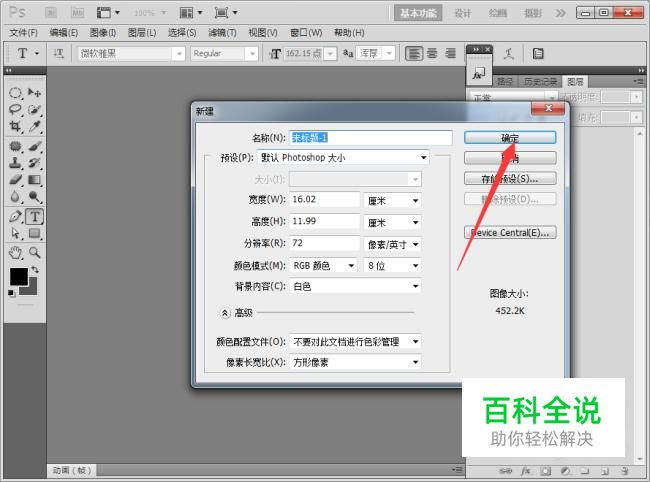Open the font style Regular dropdown

coord(252,54)
